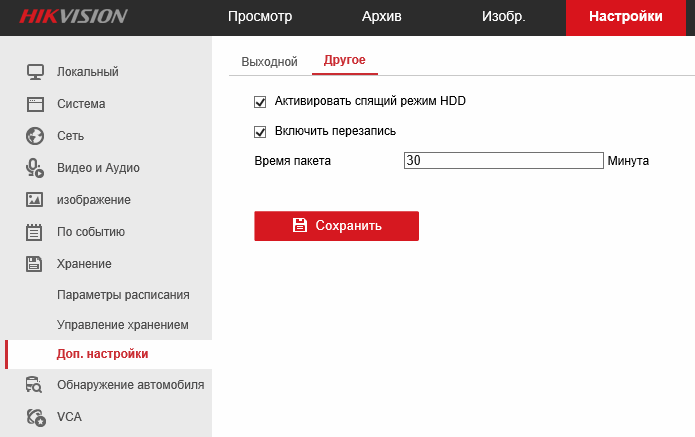Switch to the Выходной tab
Screen dimensions: 695x437
269,62
